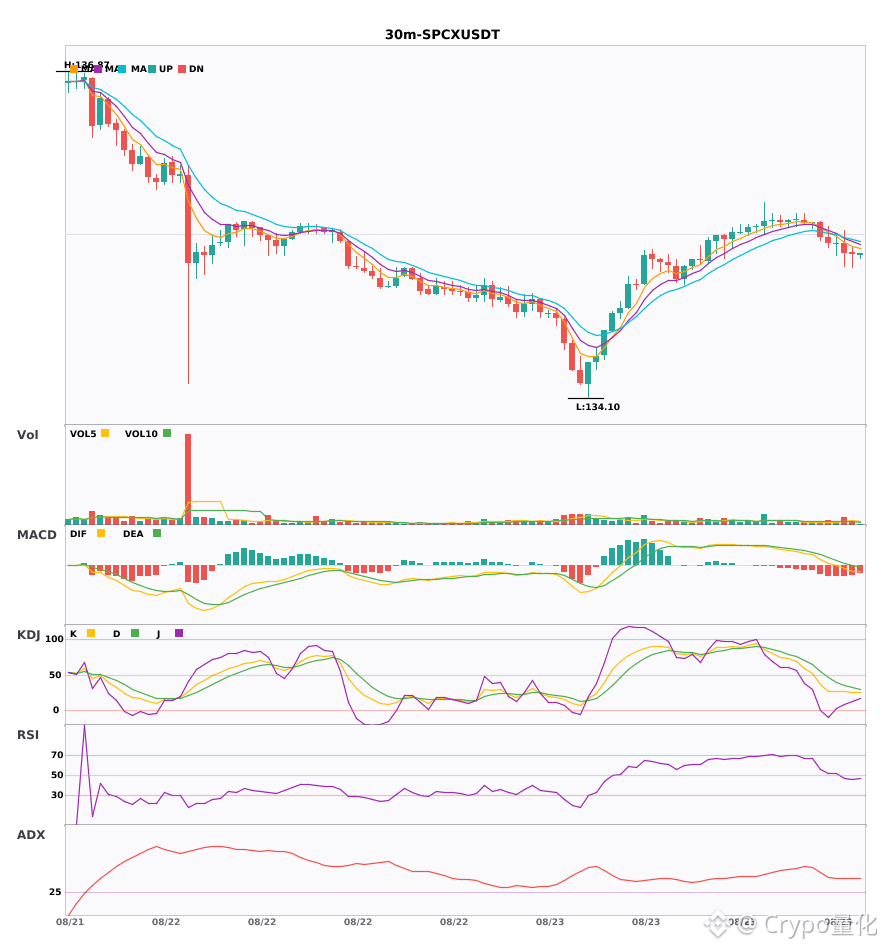Click the green VOL10 legend swatch
The width and height of the screenshot is (885, 950).
tap(167, 433)
